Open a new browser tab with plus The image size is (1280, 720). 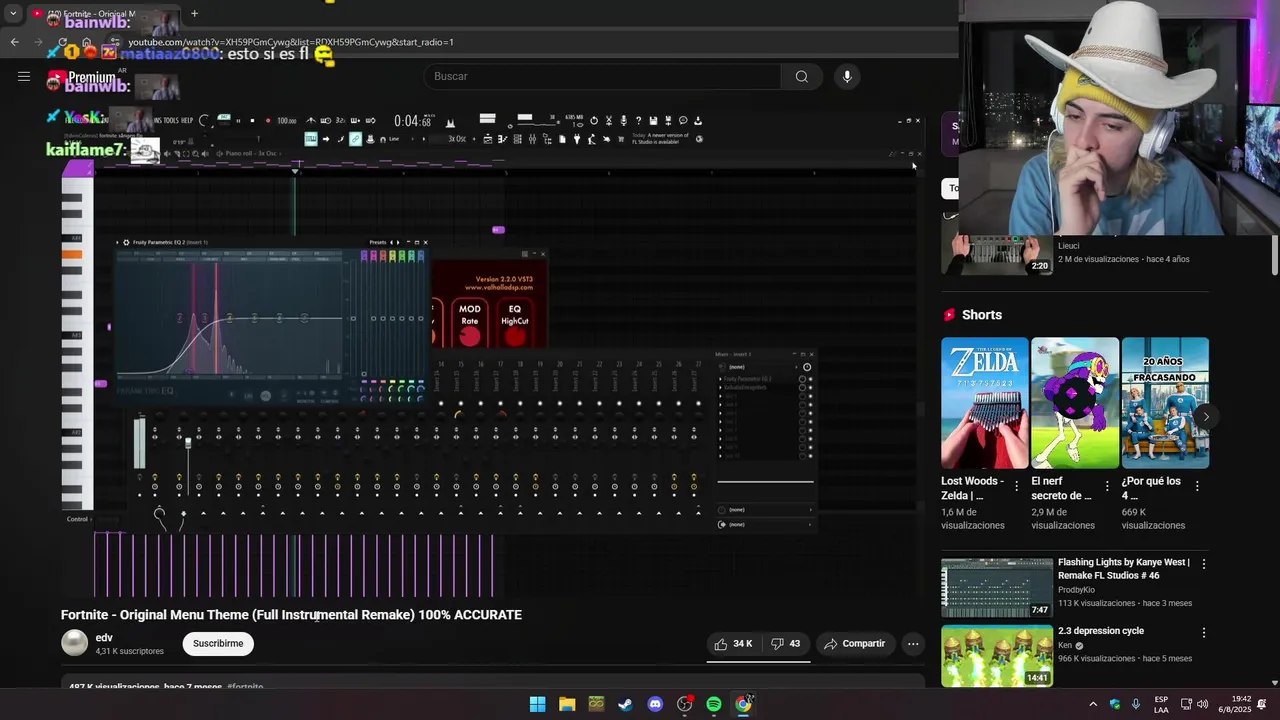point(194,13)
